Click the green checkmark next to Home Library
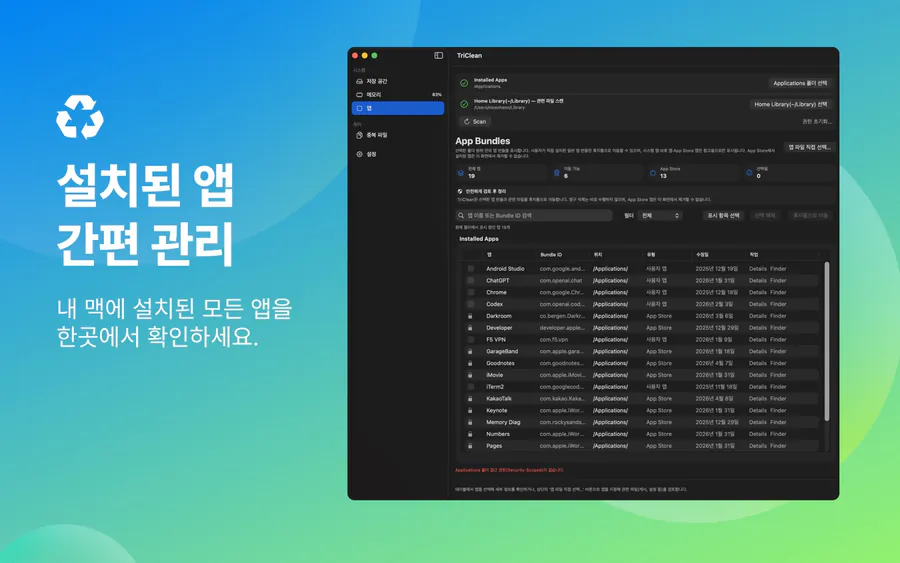Image resolution: width=900 pixels, height=563 pixels. pos(464,104)
